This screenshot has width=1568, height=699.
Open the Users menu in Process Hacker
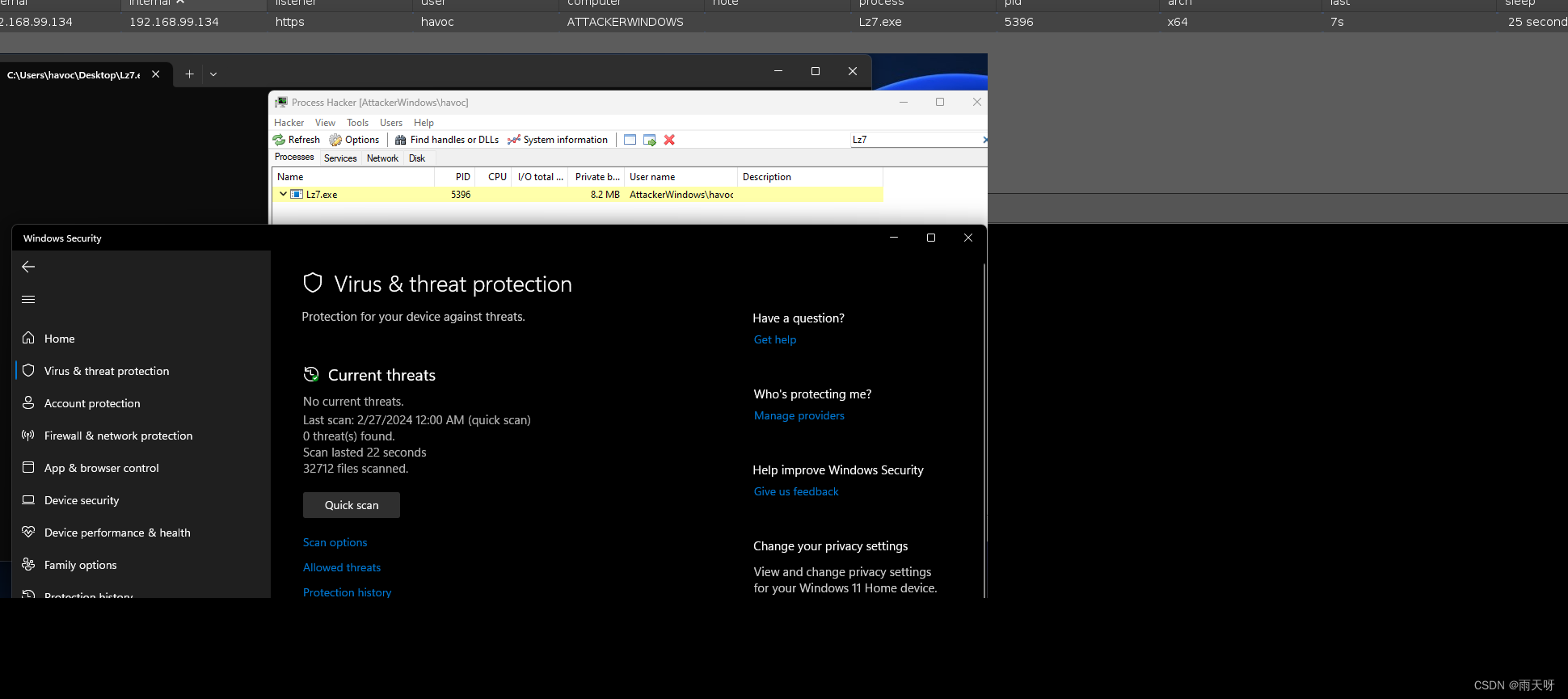tap(391, 123)
